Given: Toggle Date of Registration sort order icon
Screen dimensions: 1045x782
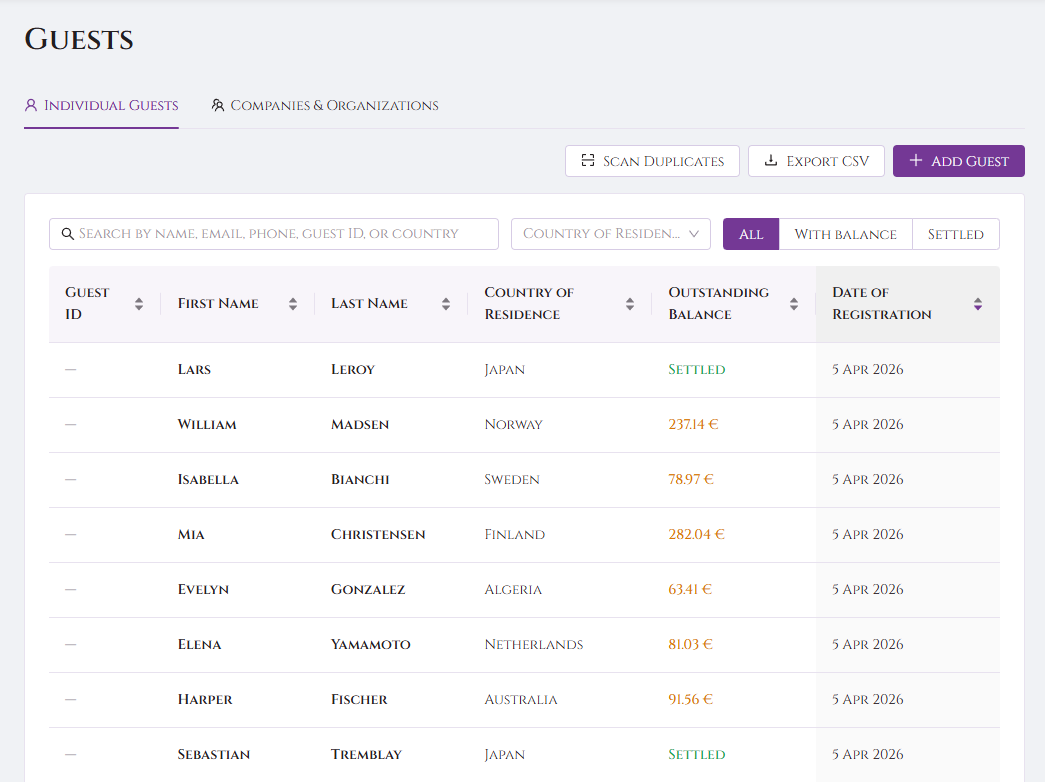Looking at the screenshot, I should (978, 304).
